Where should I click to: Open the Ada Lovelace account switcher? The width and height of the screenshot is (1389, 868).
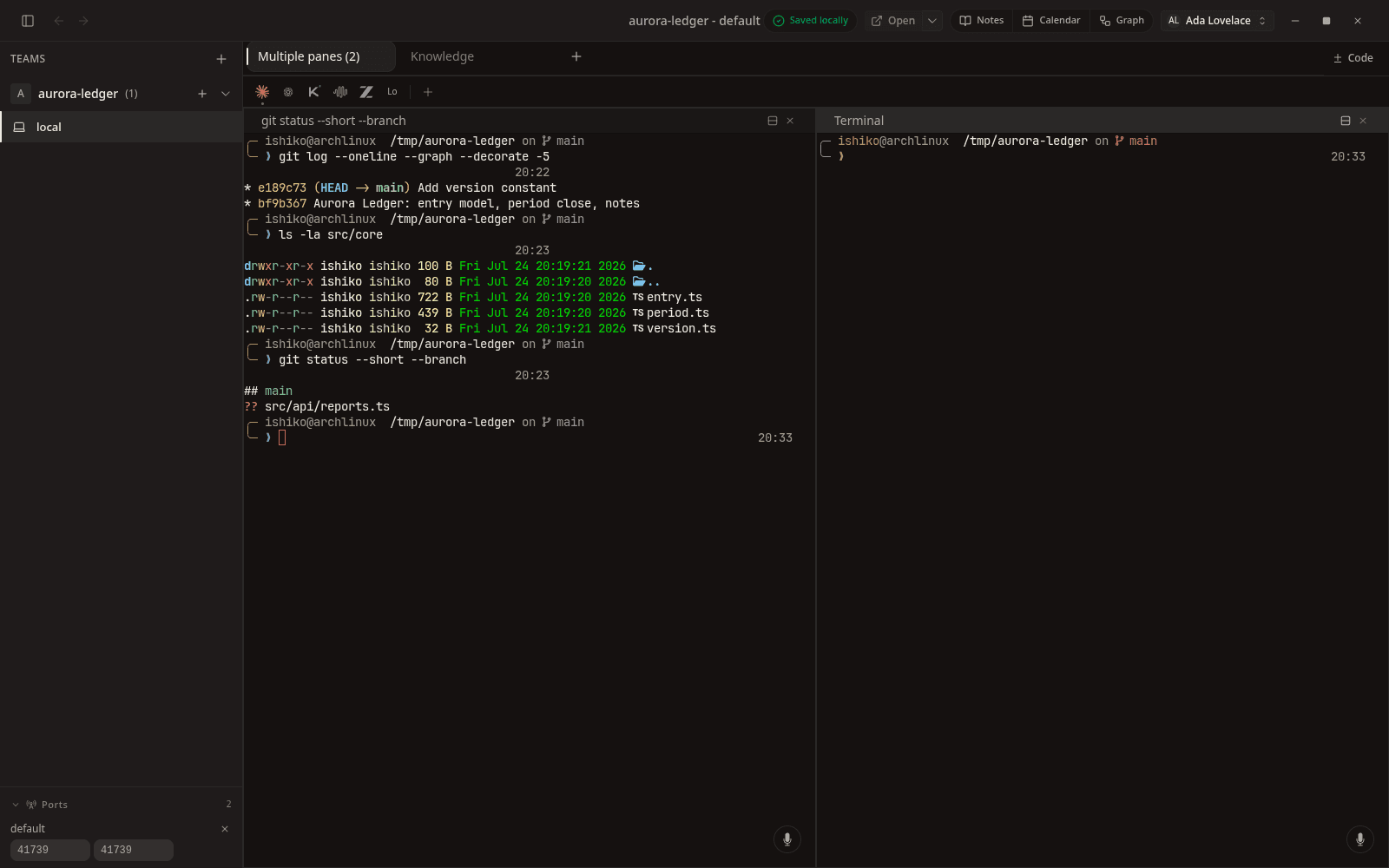pyautogui.click(x=1217, y=21)
